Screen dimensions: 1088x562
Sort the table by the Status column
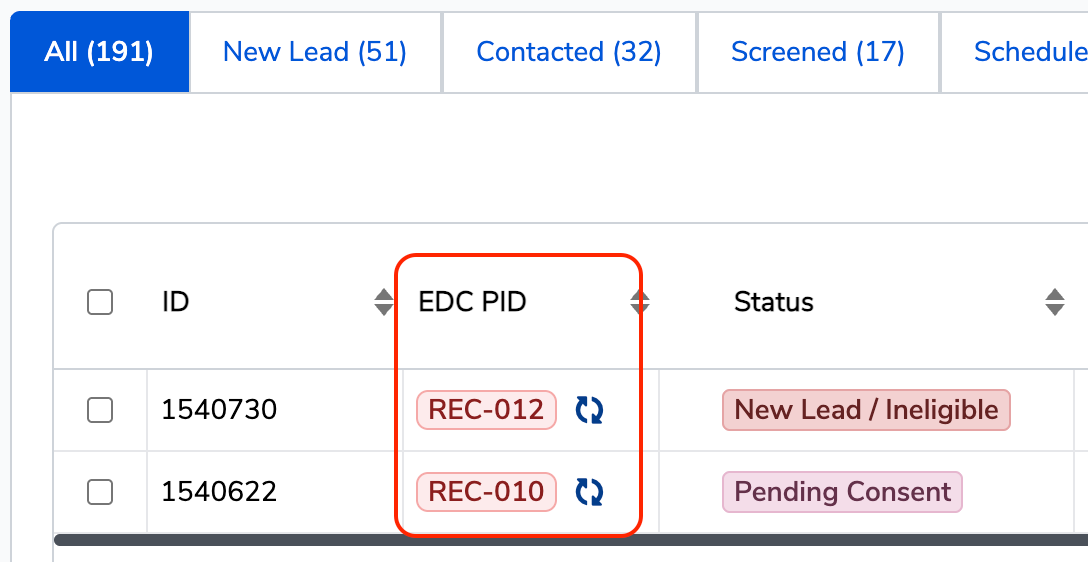tap(1055, 302)
